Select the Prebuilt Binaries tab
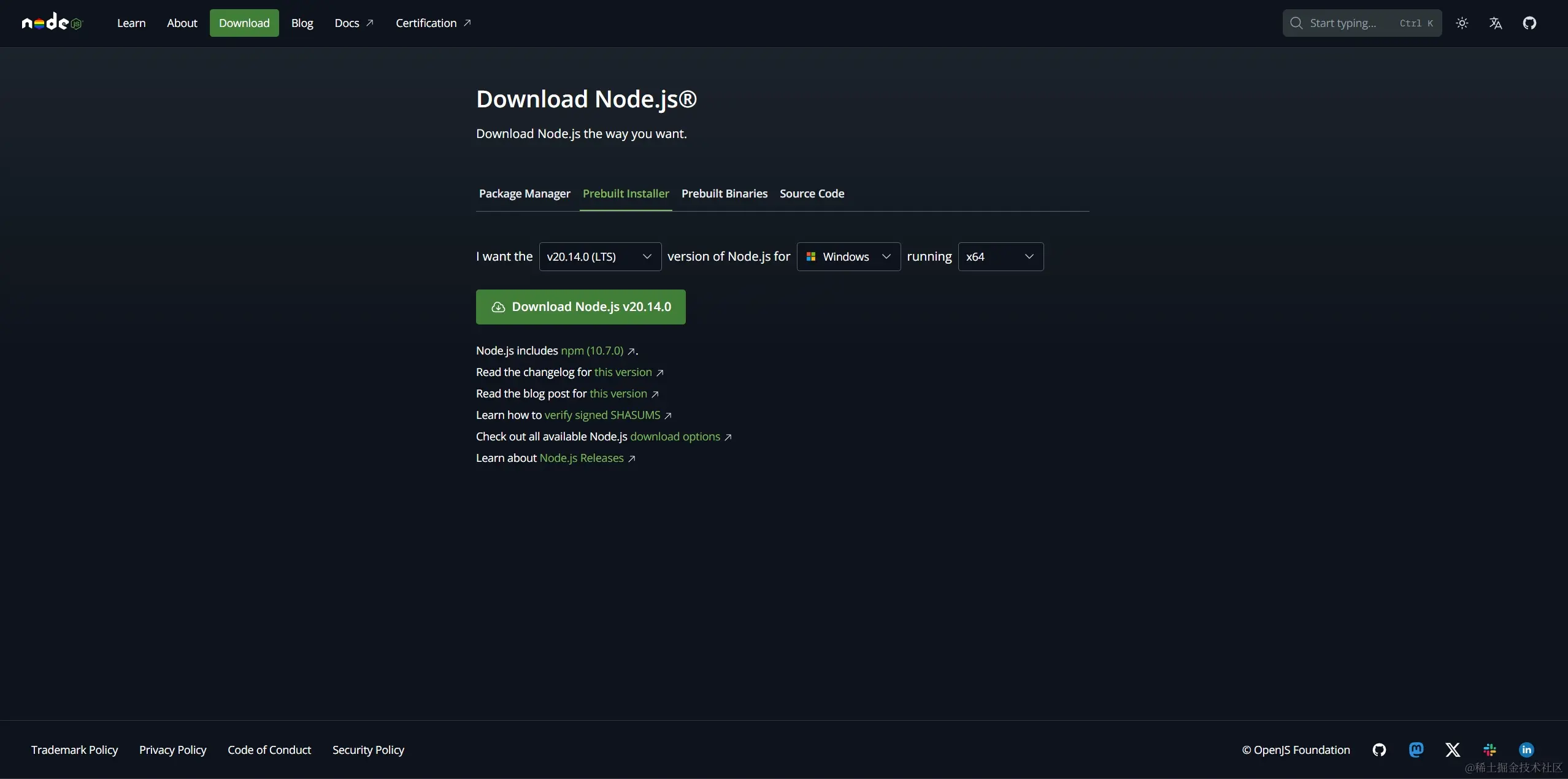This screenshot has width=1568, height=779. coord(724,194)
